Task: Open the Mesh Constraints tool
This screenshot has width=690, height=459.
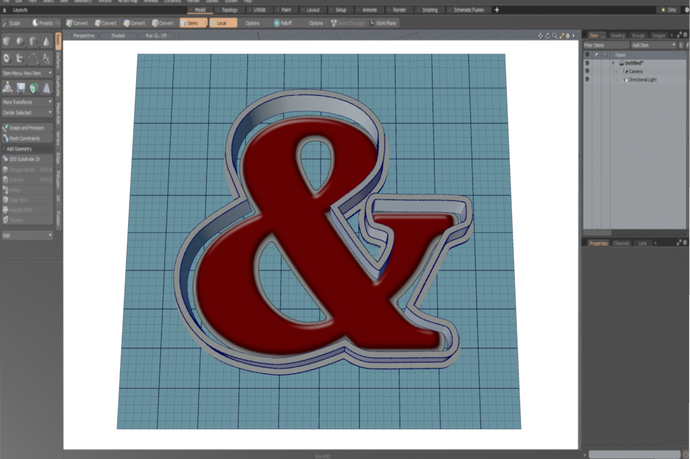Action: [24, 138]
